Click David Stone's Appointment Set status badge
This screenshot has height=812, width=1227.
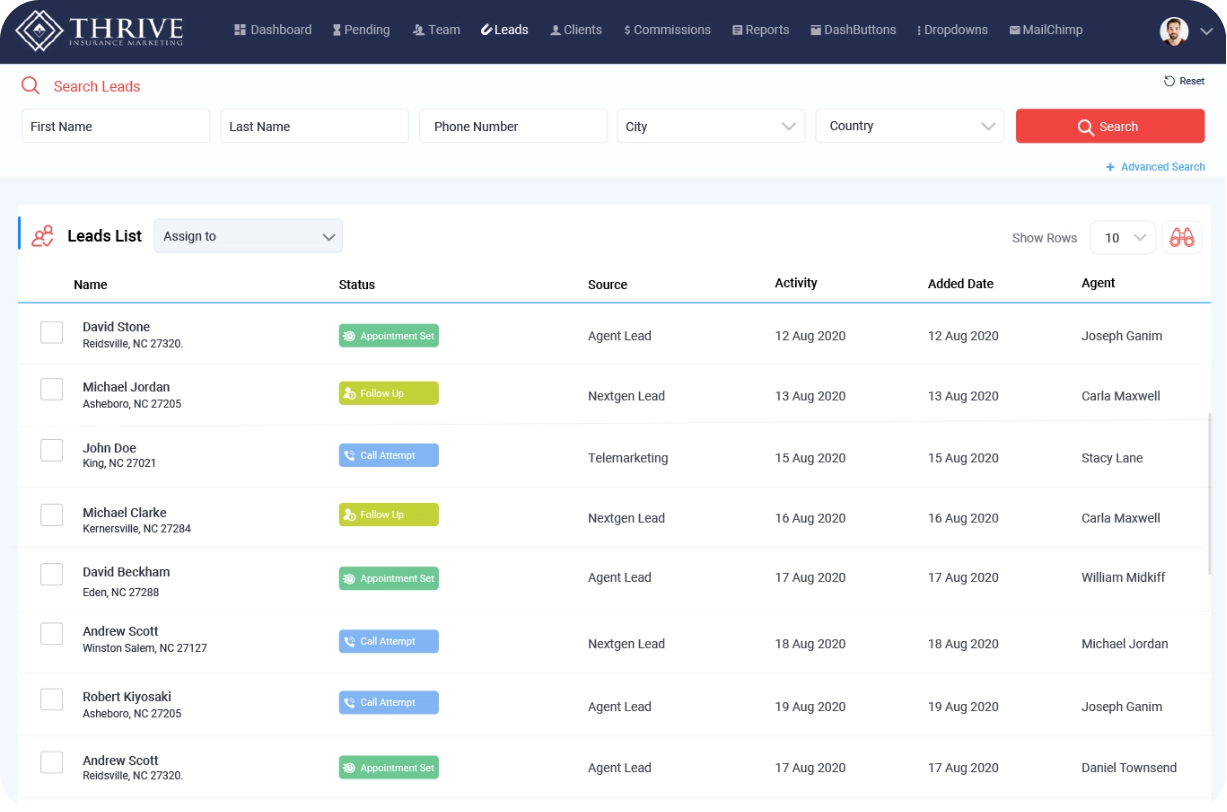pos(389,336)
